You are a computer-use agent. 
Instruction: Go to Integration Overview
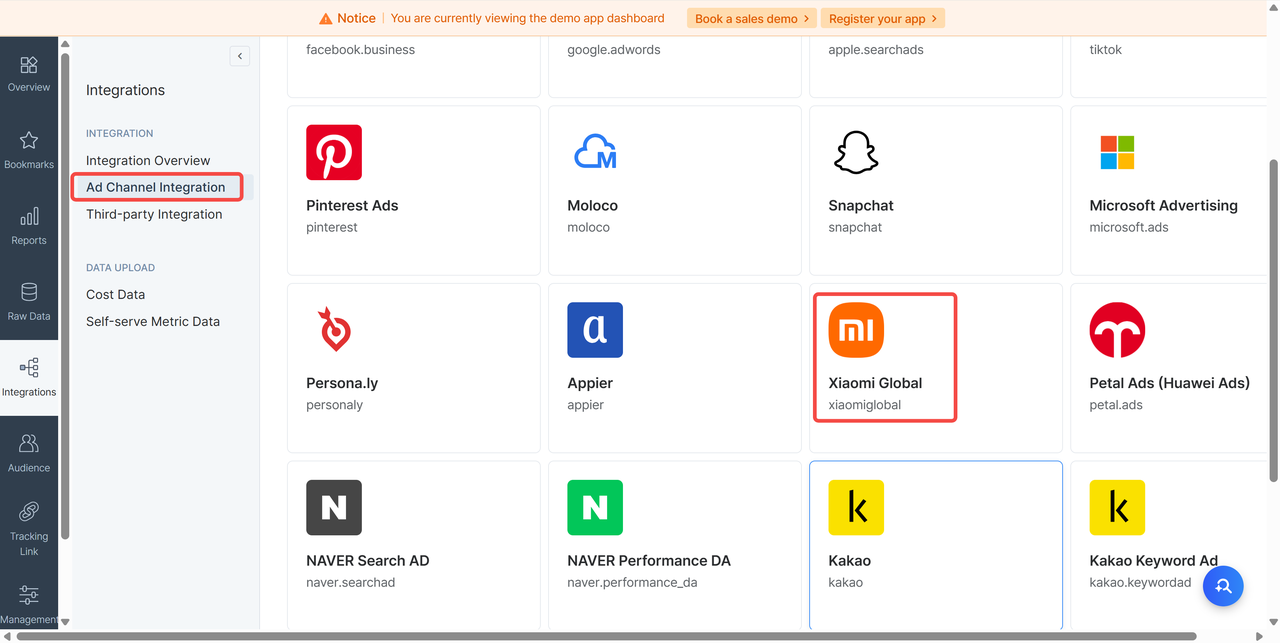[x=148, y=160]
